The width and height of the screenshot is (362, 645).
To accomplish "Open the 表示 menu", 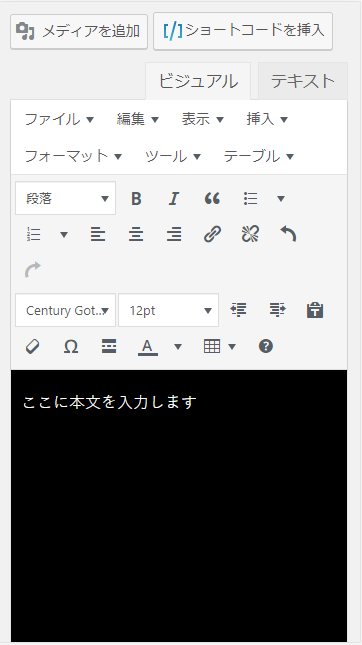I will [x=202, y=119].
